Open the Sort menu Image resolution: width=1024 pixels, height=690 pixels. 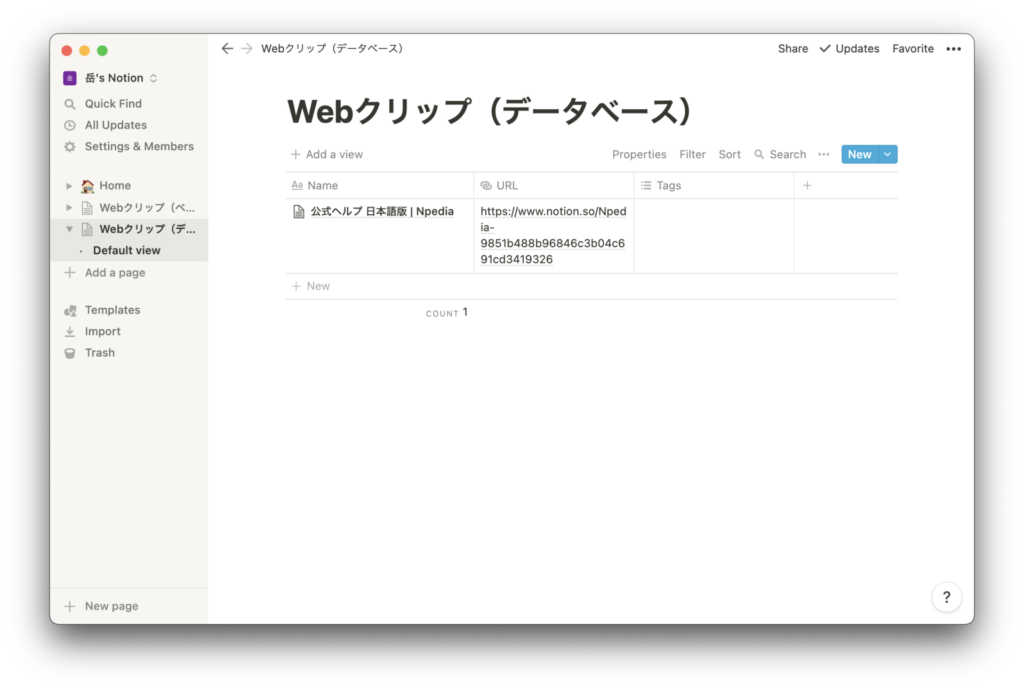(729, 155)
